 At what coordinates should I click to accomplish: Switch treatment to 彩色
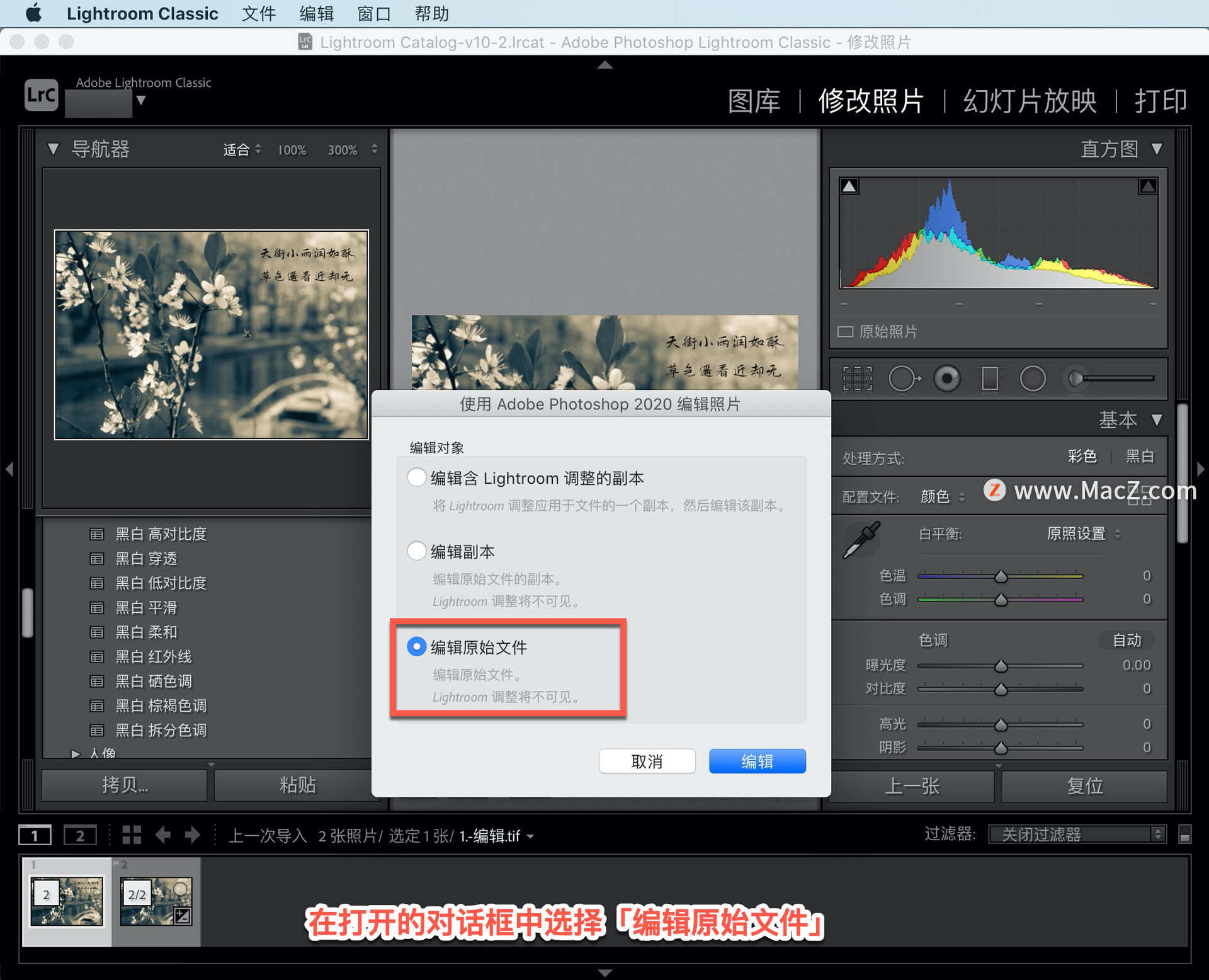tap(1082, 457)
